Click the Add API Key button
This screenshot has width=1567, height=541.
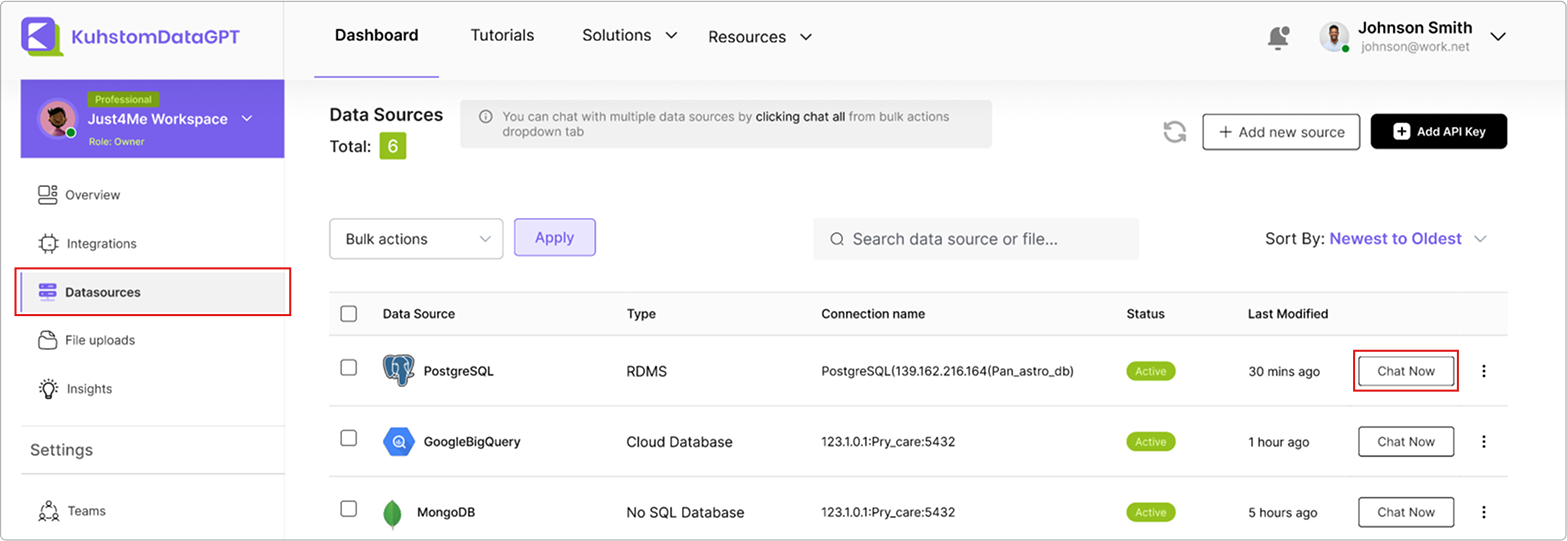1438,131
